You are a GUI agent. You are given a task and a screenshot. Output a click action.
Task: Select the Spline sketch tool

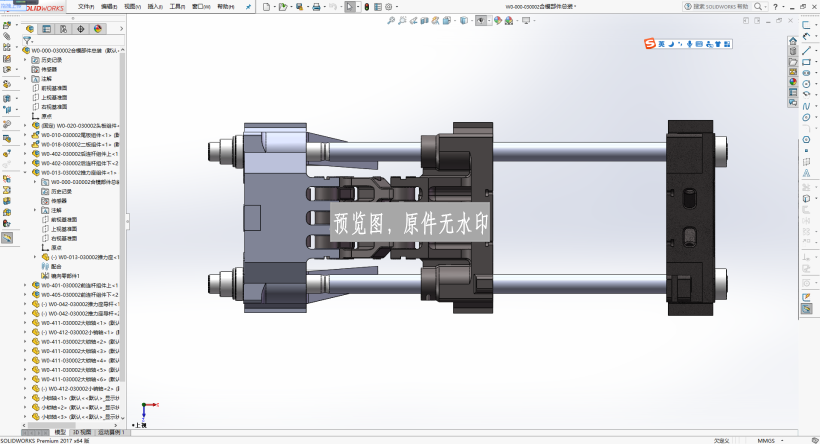coord(806,106)
